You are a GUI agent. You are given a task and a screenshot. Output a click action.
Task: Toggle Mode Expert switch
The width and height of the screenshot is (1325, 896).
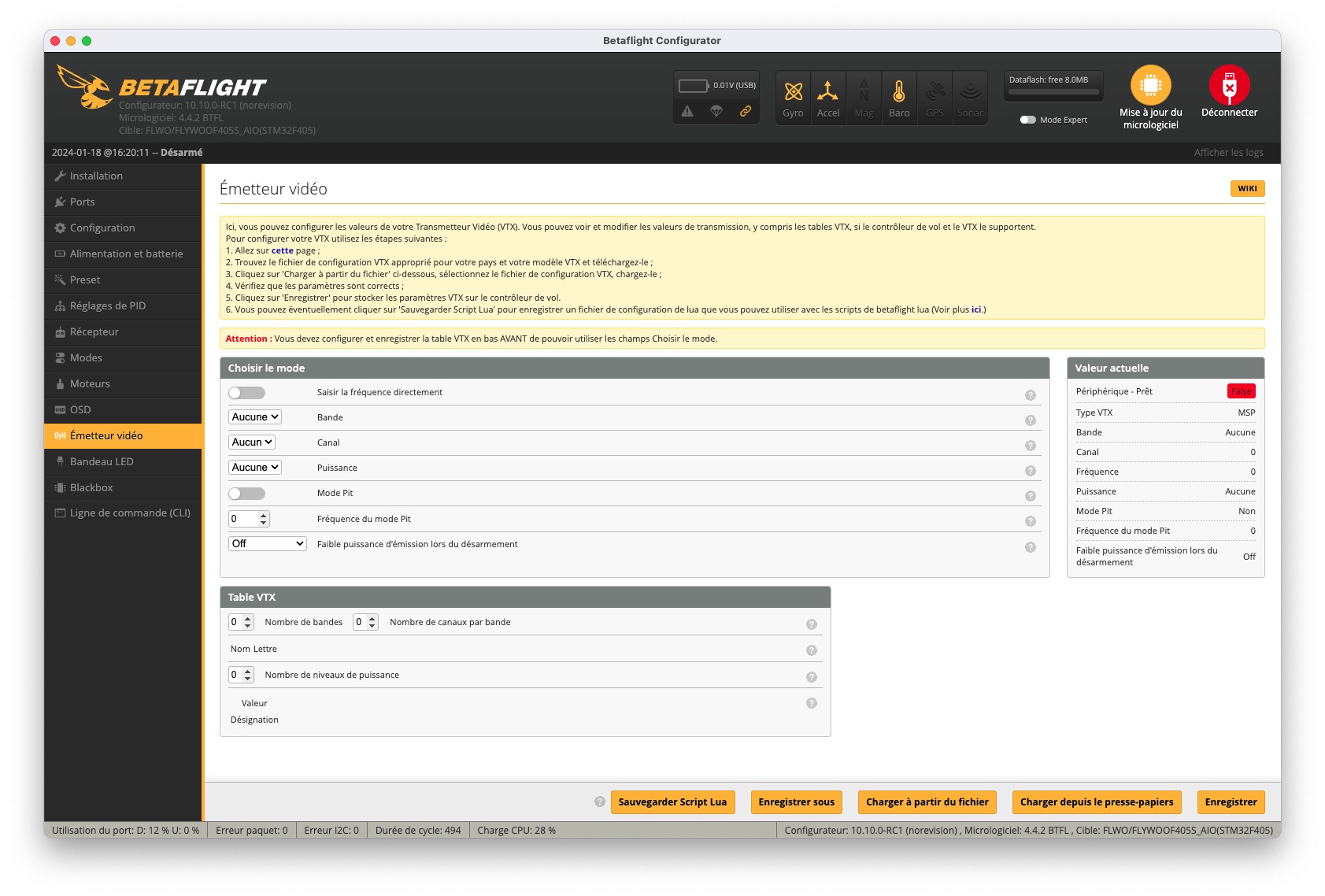point(1027,120)
